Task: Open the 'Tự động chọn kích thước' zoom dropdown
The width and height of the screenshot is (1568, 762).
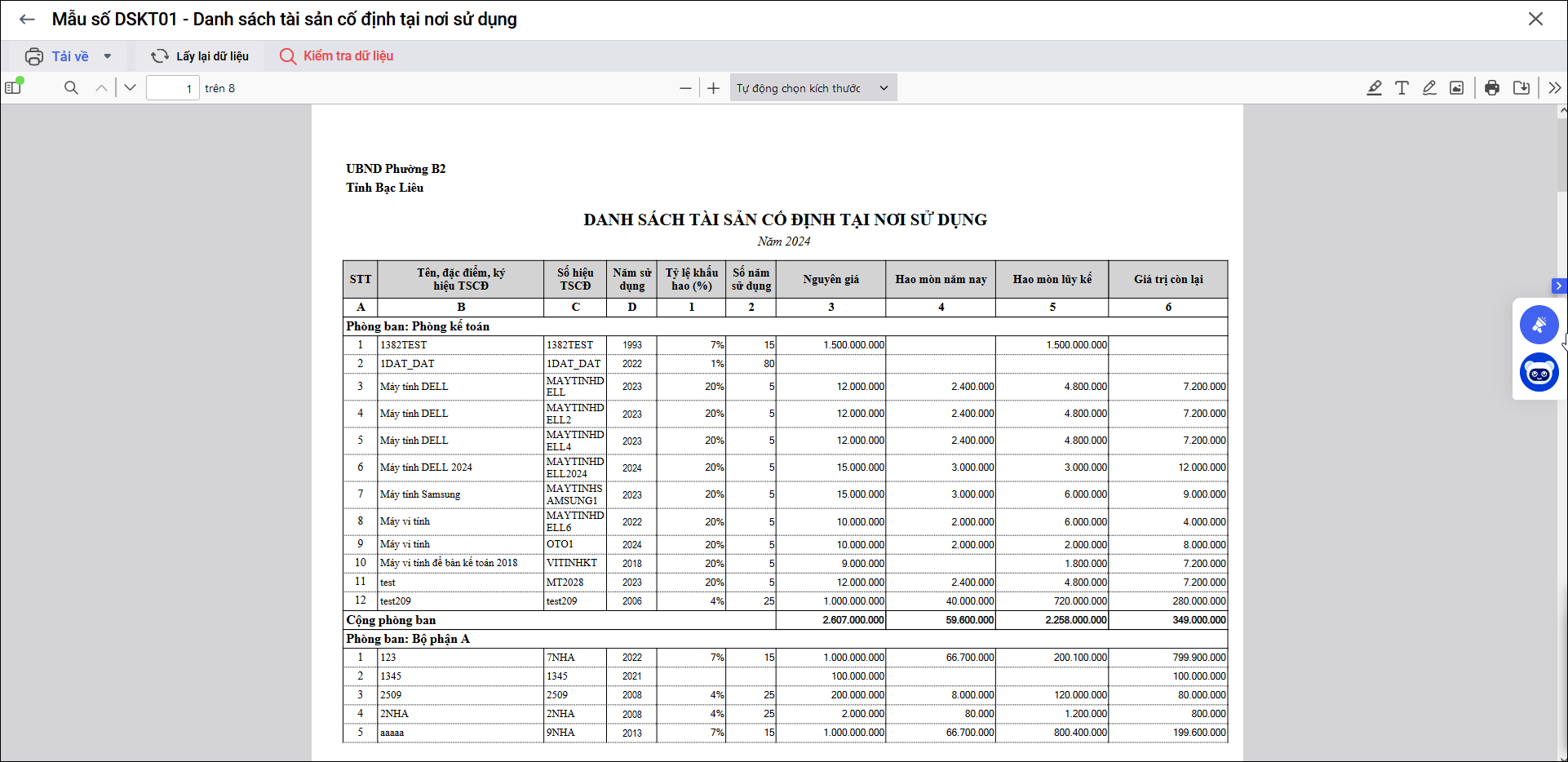Action: pyautogui.click(x=813, y=88)
